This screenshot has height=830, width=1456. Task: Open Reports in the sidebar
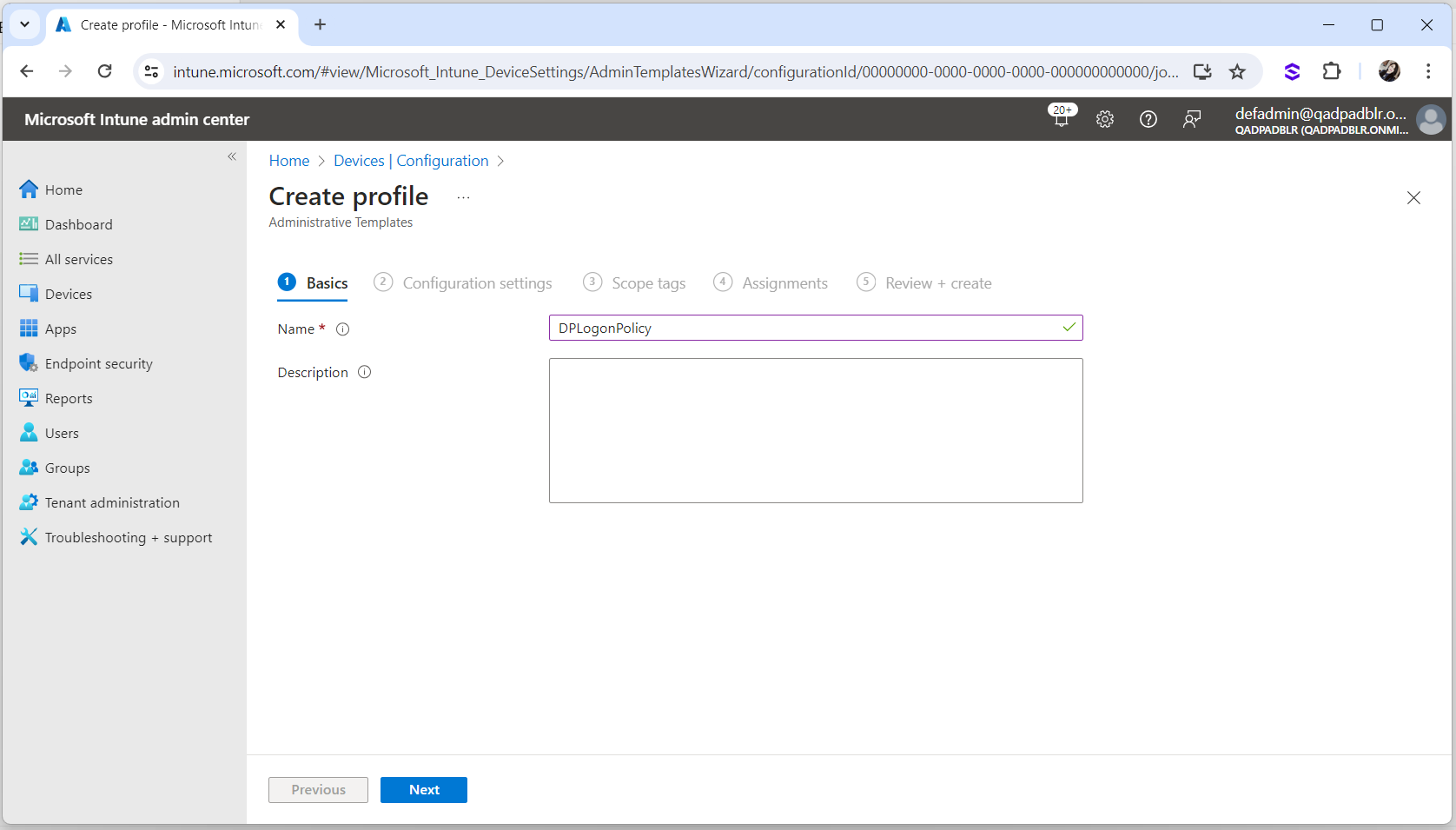click(56, 398)
